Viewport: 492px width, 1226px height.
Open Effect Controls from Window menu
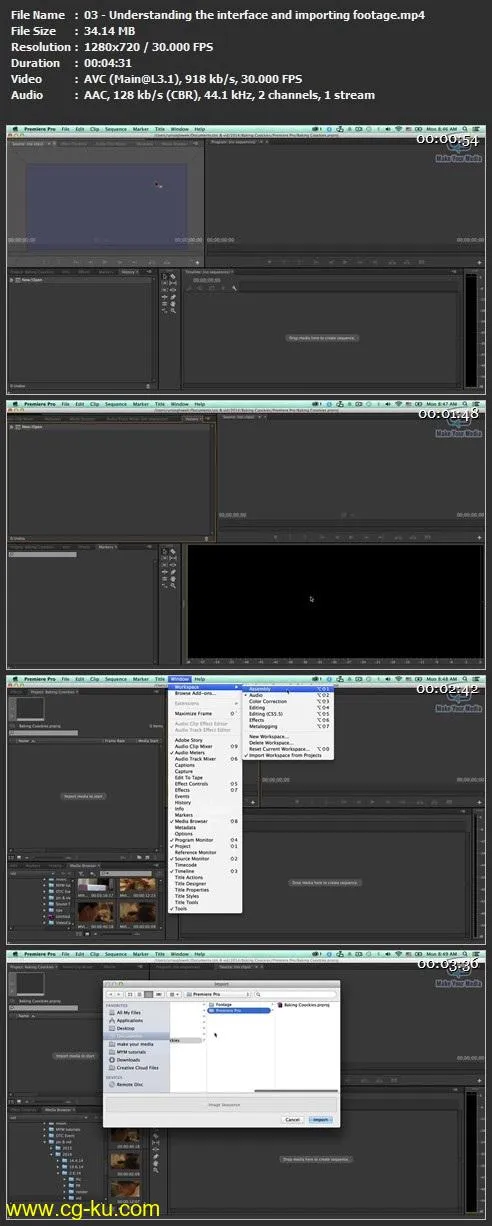205,784
